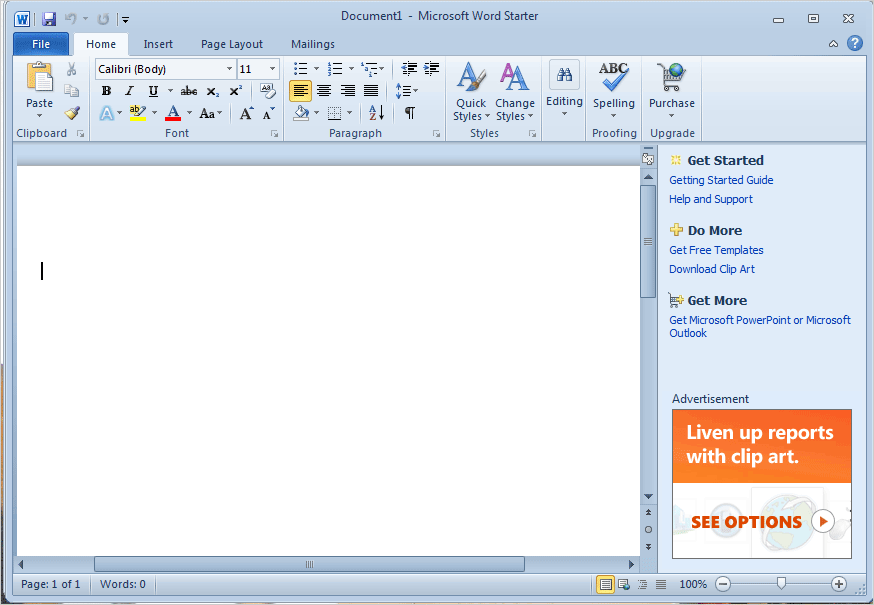Toggle bold formatting
The width and height of the screenshot is (874, 605).
pos(106,91)
